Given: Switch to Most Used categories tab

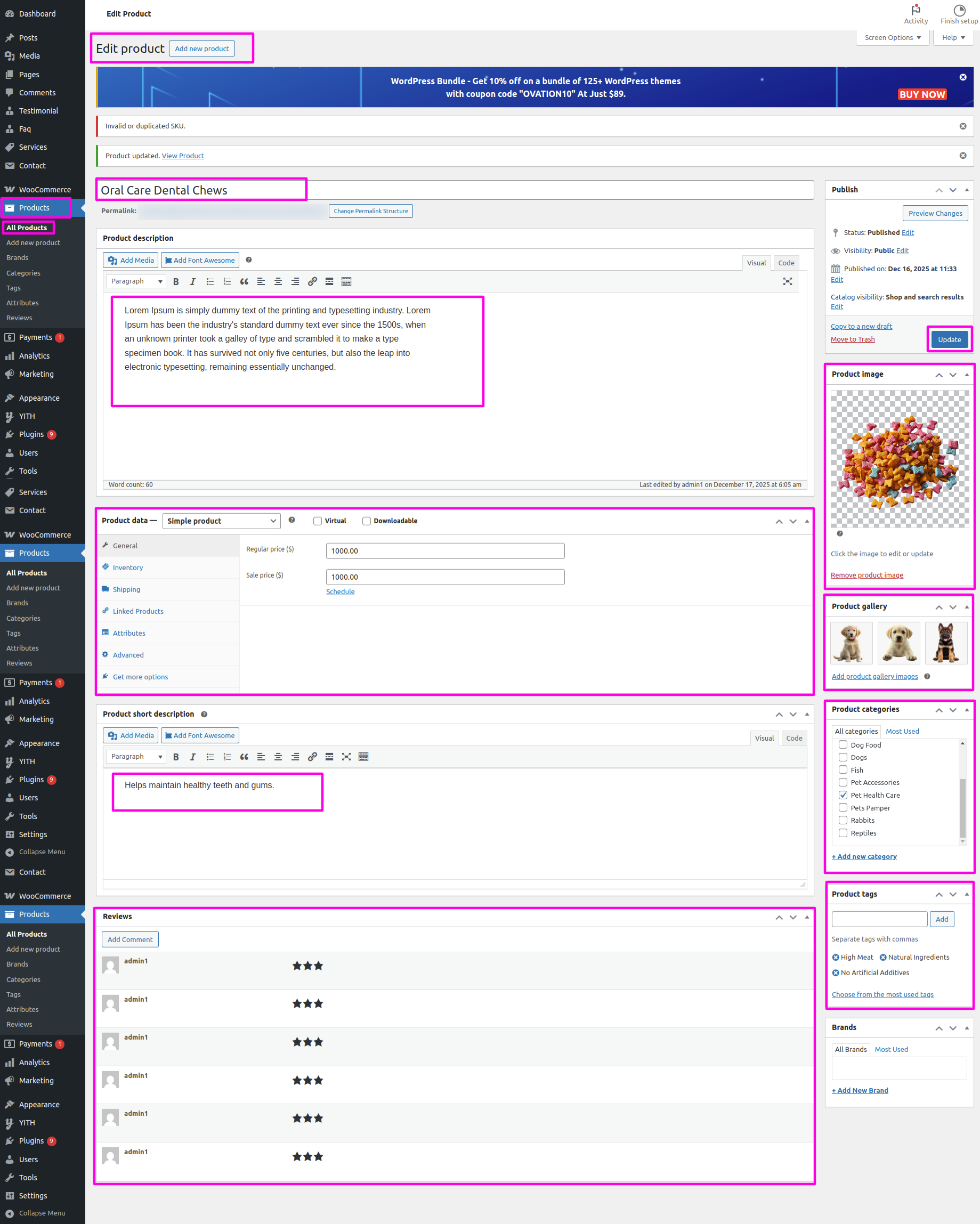Looking at the screenshot, I should click(902, 731).
